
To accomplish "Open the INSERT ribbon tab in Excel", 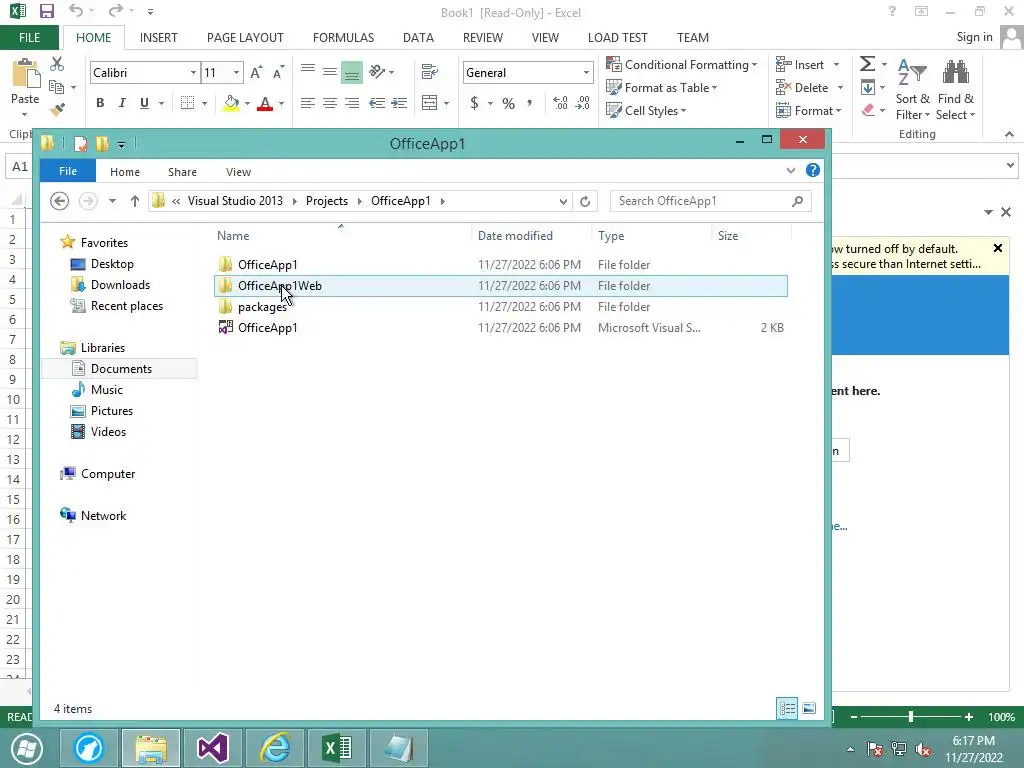I will point(159,37).
